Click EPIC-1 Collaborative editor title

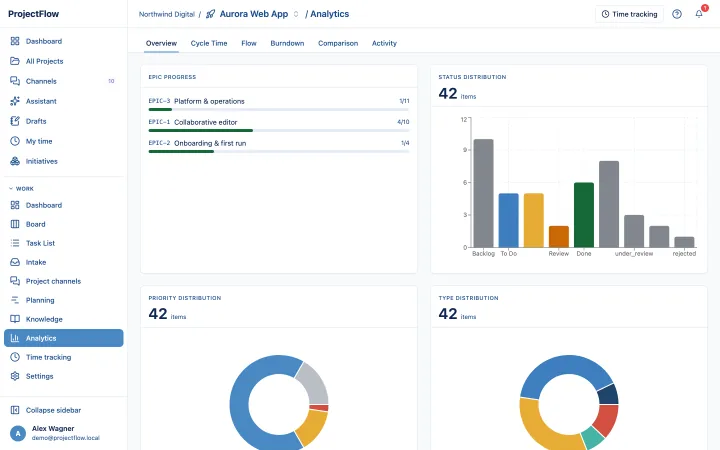pos(205,122)
